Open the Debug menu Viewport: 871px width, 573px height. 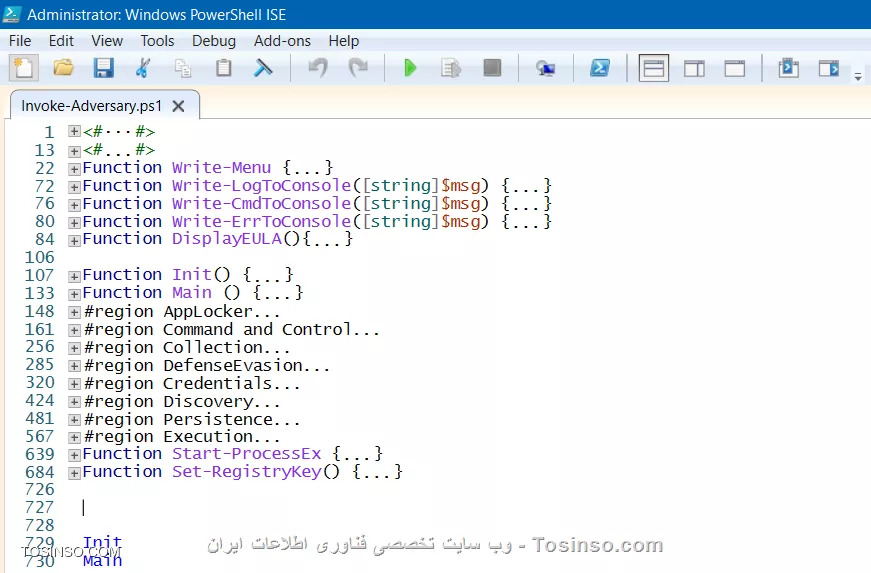[x=214, y=41]
